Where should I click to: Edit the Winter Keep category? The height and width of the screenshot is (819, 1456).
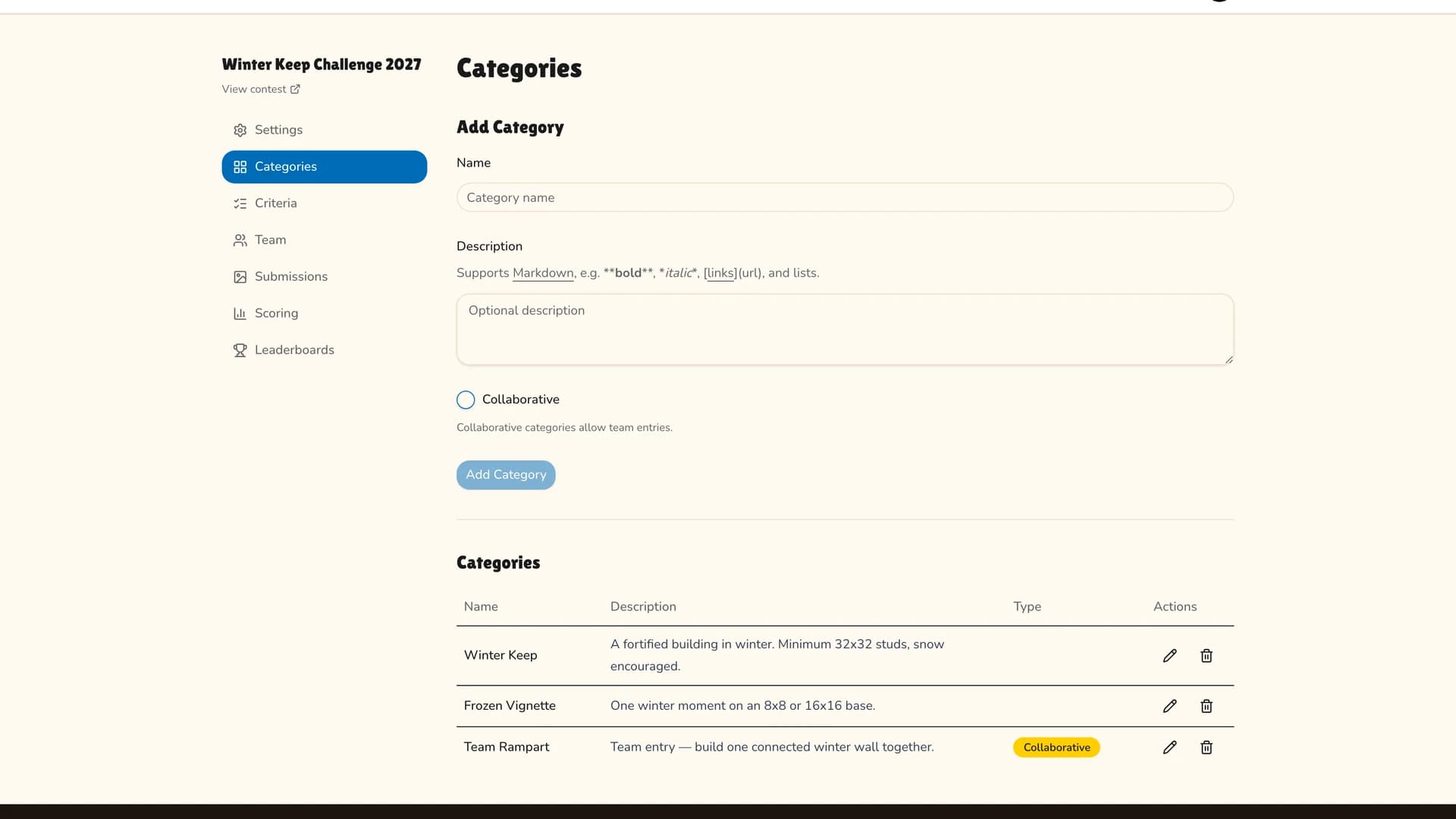pos(1169,656)
